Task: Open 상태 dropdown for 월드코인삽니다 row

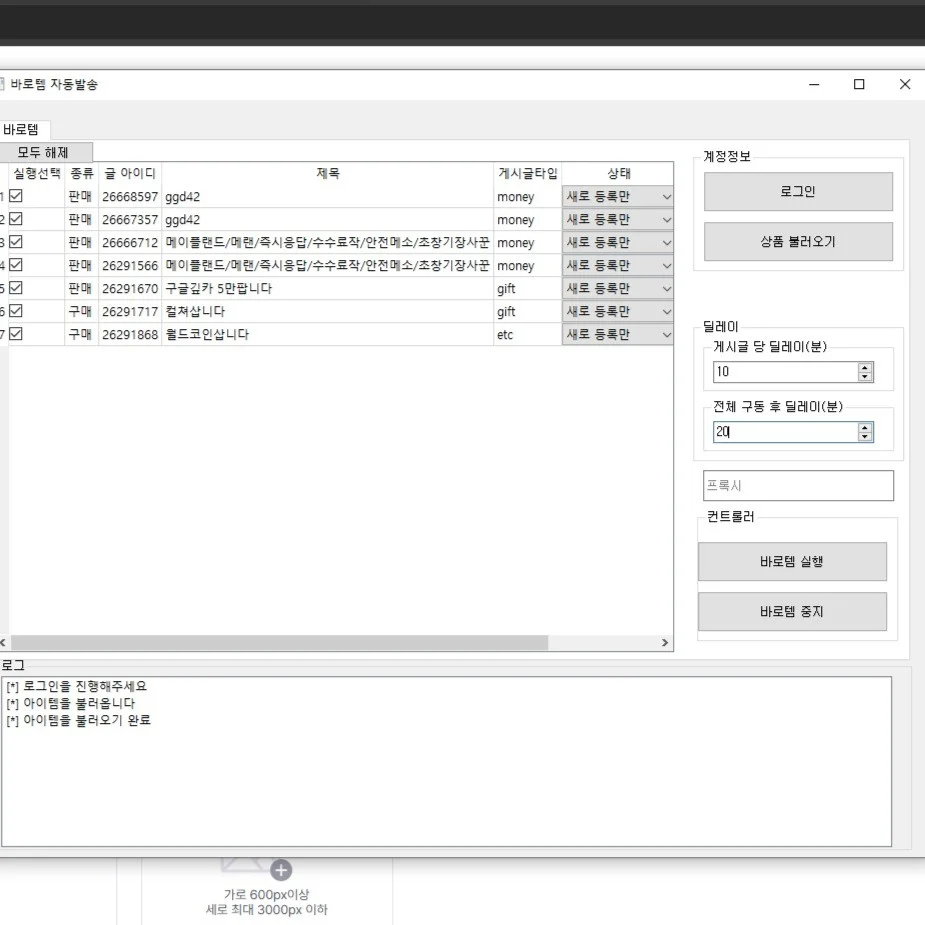Action: pos(666,334)
